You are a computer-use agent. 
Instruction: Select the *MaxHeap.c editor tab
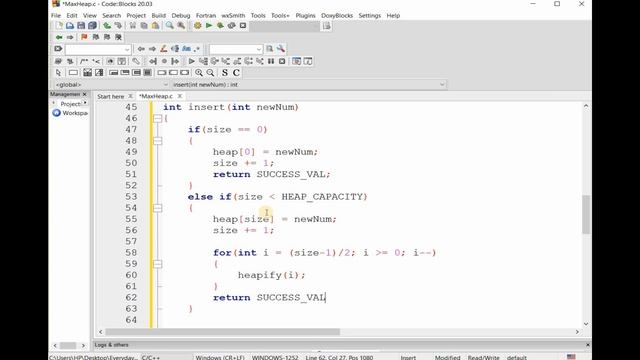[156, 96]
